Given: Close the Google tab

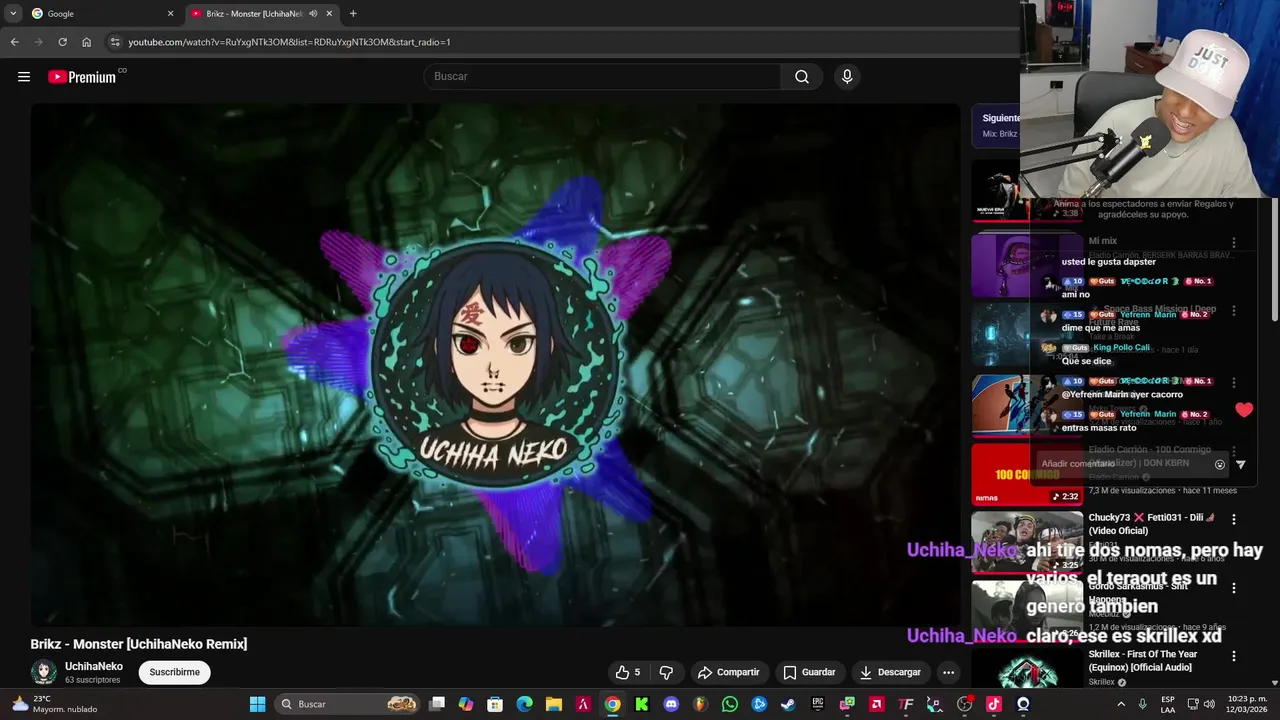Looking at the screenshot, I should pyautogui.click(x=170, y=14).
